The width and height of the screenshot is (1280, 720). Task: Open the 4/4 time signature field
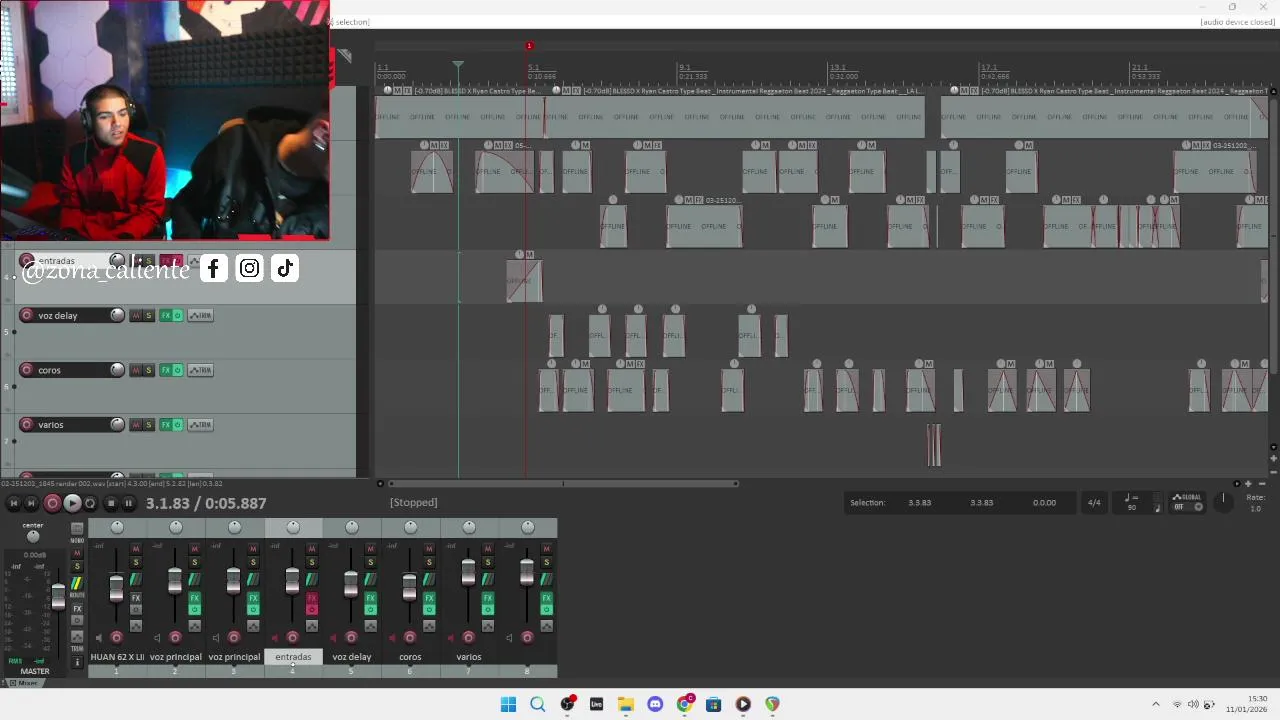click(1094, 503)
